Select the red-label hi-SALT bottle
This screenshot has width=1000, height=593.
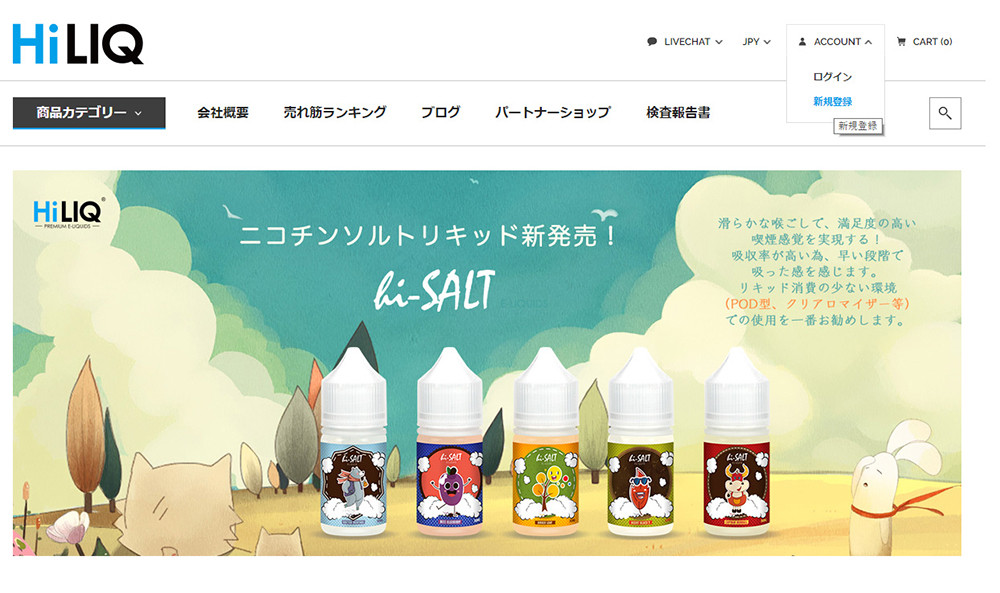737,441
